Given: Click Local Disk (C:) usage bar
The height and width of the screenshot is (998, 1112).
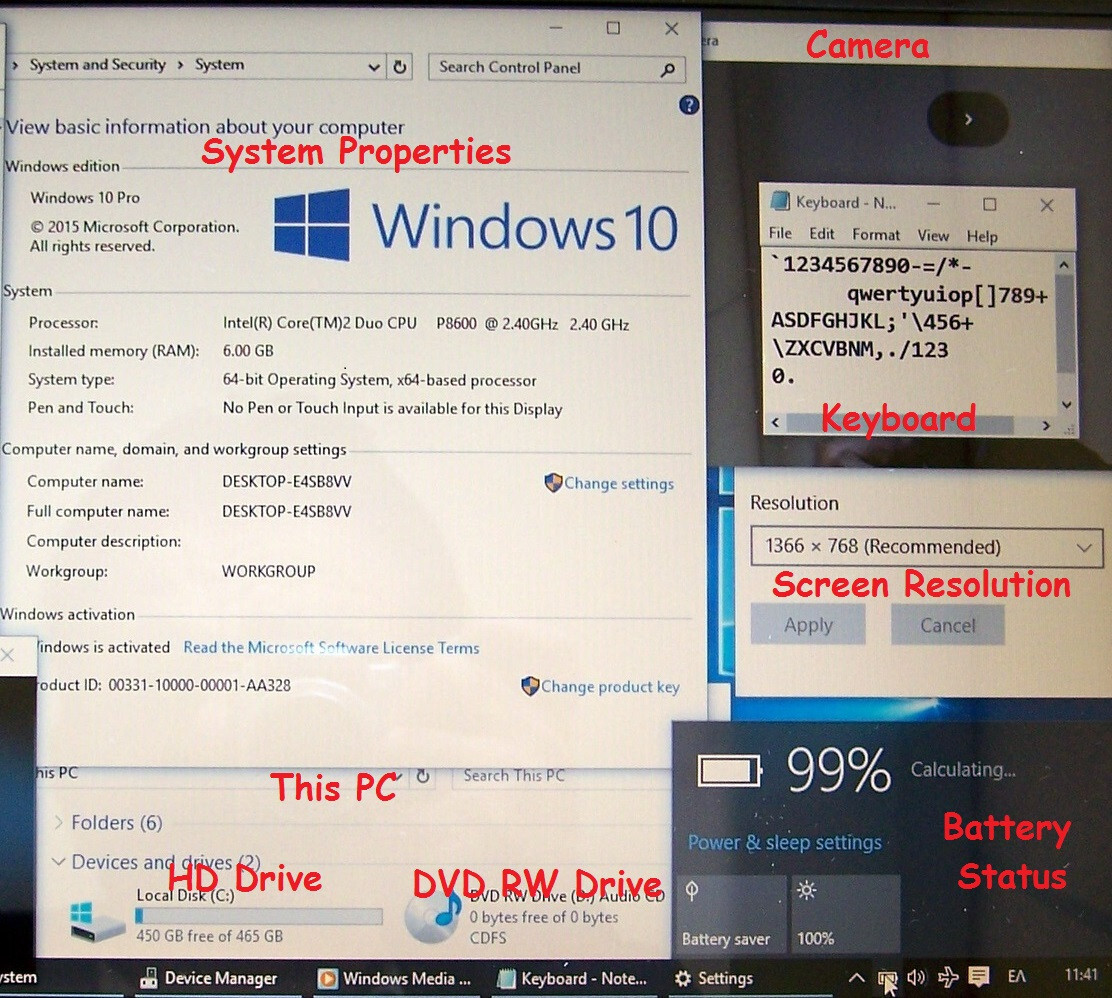Looking at the screenshot, I should (259, 916).
